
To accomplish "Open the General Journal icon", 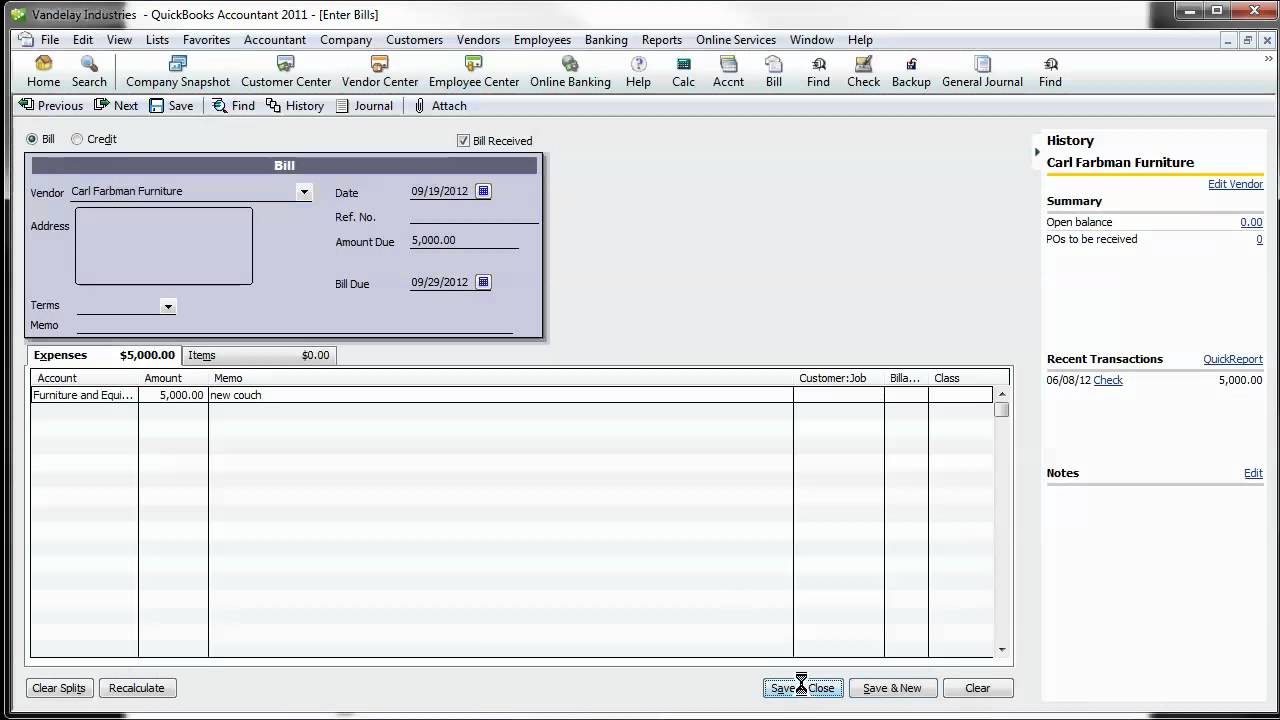I will coord(982,72).
